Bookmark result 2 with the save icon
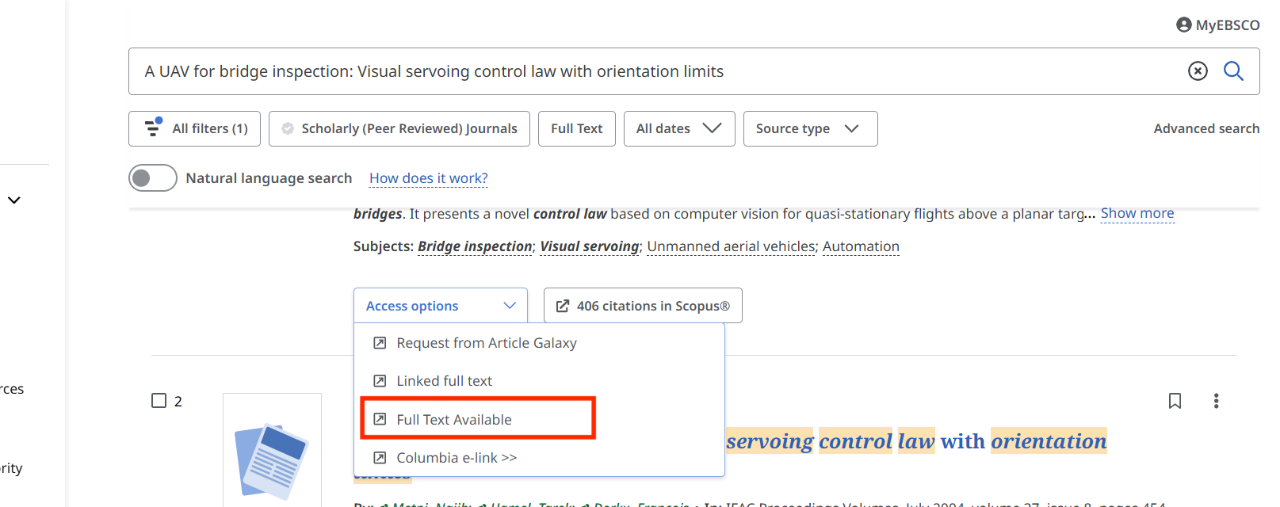Screen dimensions: 1280x507 point(1175,401)
